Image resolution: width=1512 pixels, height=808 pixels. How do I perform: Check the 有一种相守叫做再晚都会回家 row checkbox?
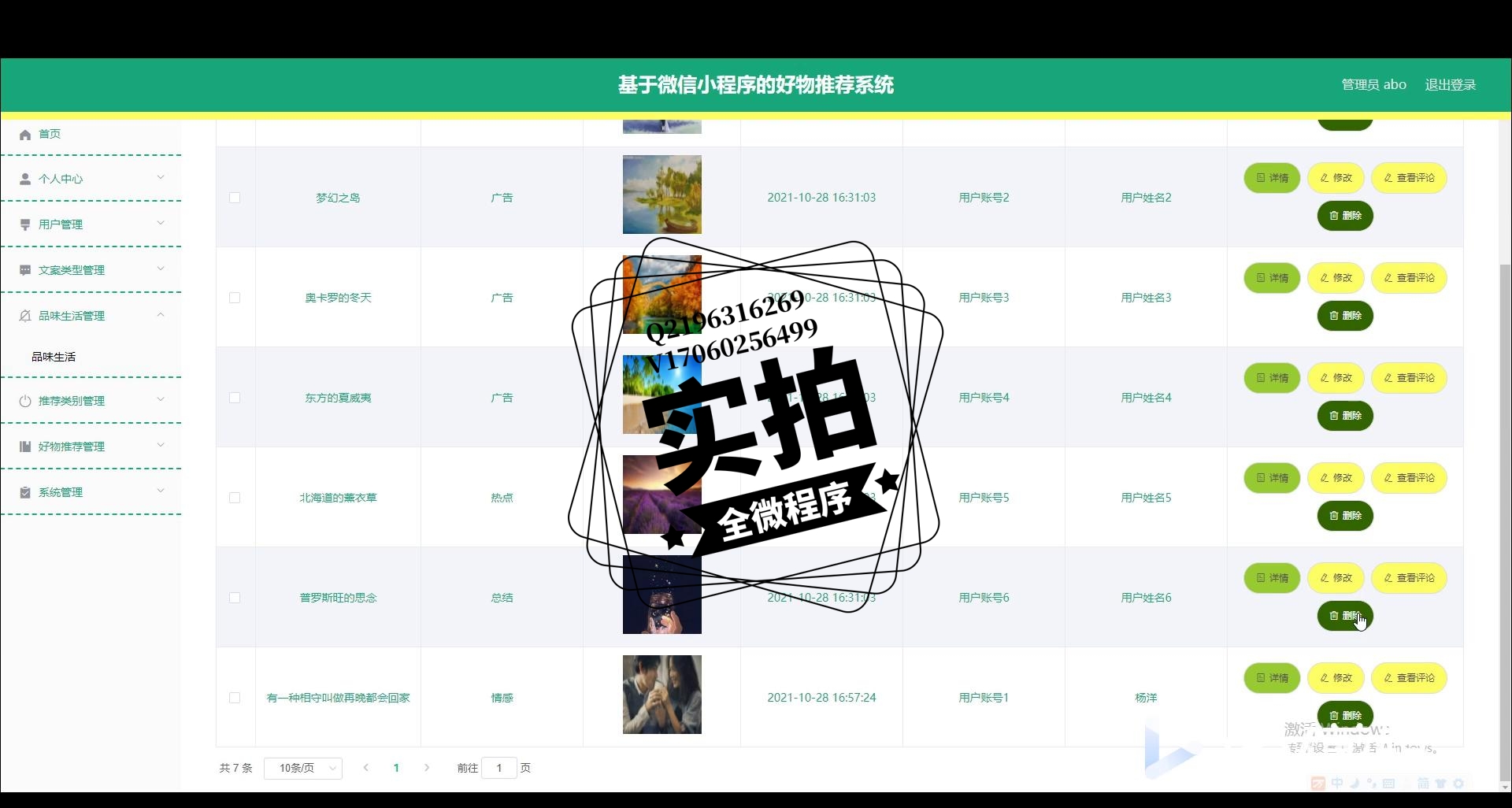coord(235,698)
